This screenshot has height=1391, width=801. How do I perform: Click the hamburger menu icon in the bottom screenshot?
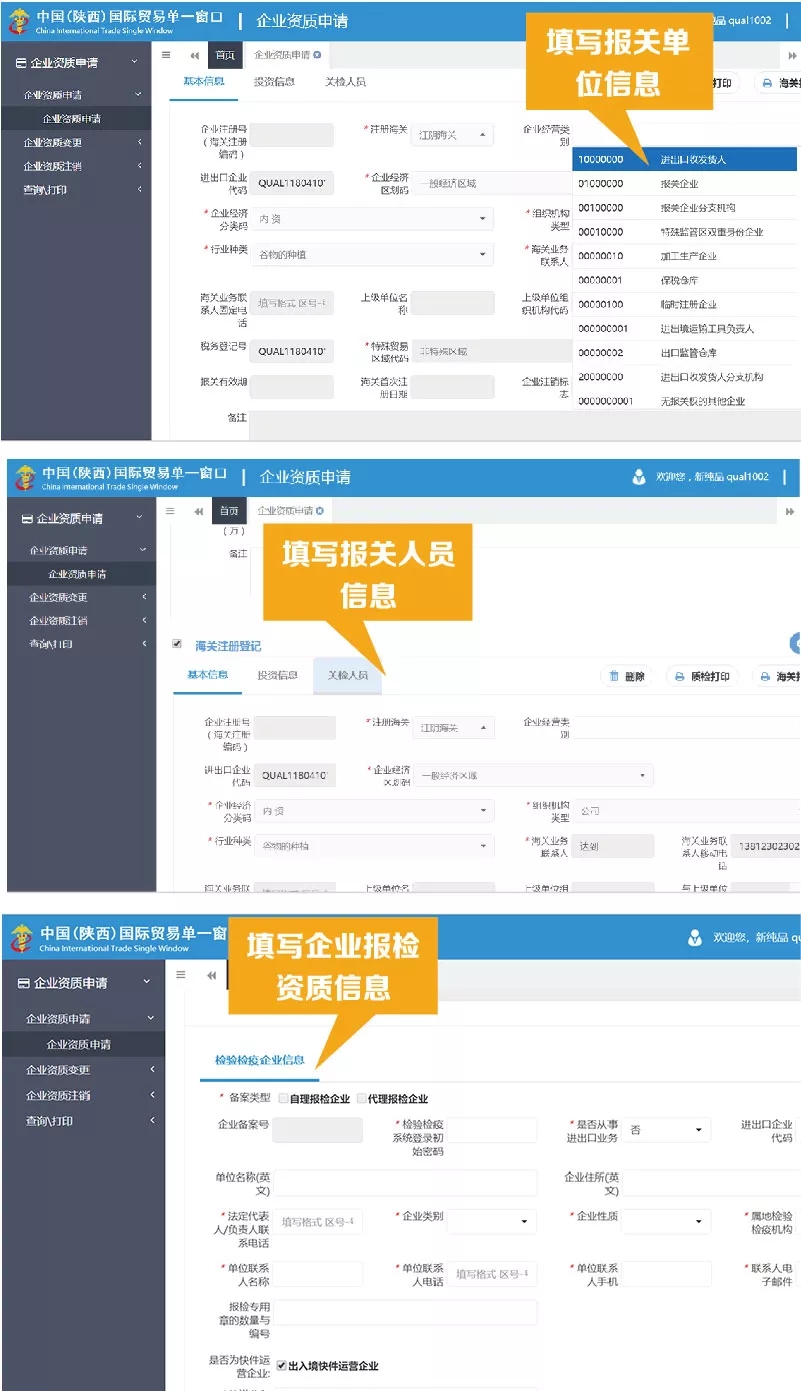click(x=181, y=974)
